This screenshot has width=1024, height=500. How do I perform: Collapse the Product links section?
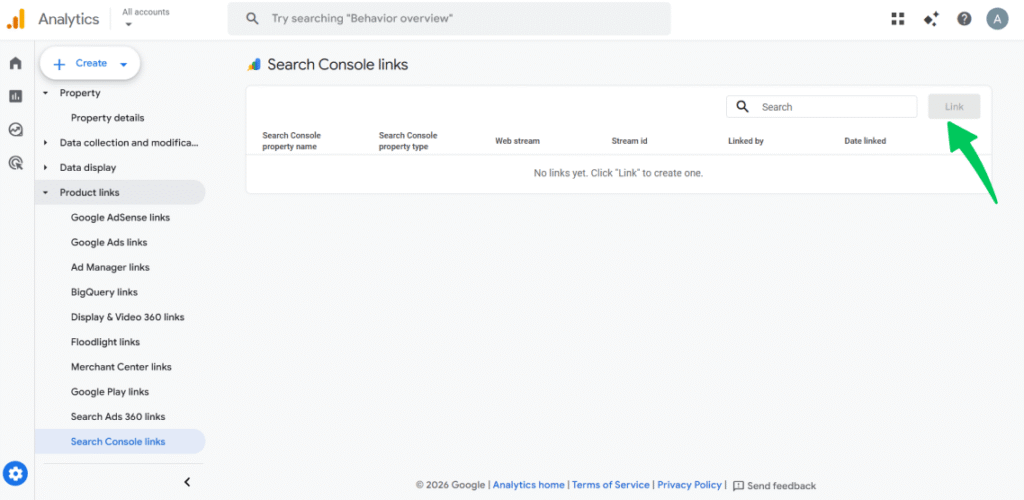point(46,193)
